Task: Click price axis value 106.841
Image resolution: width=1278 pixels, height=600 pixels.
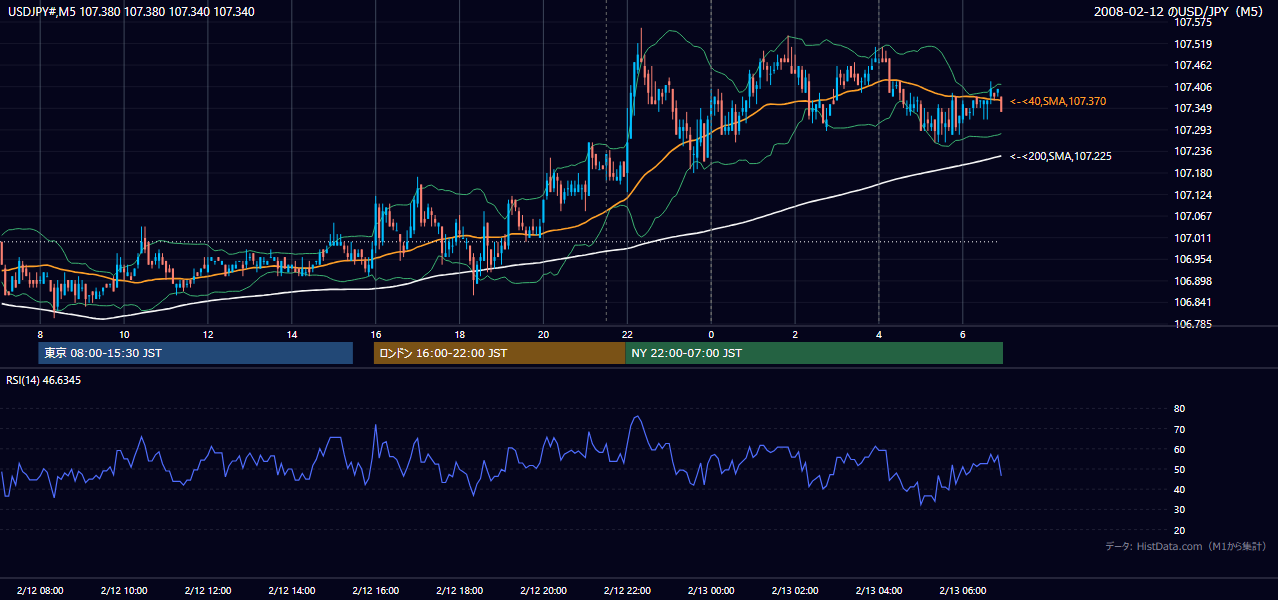Action: [x=1193, y=302]
